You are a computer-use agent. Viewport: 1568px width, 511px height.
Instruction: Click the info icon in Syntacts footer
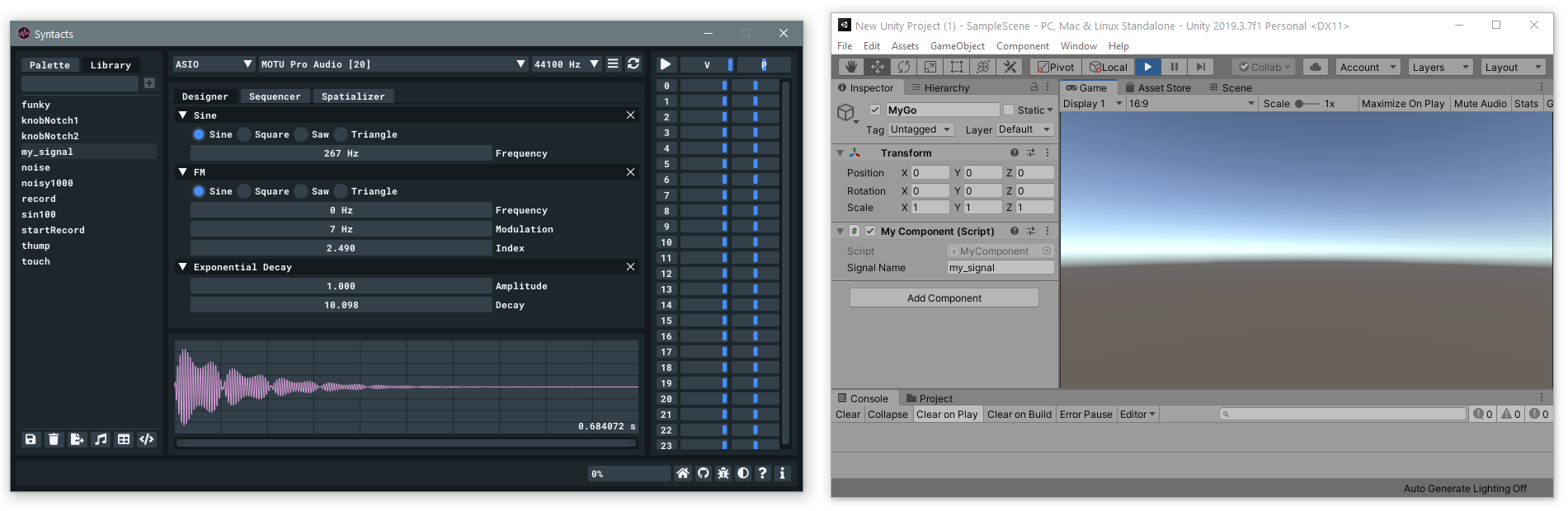point(783,473)
